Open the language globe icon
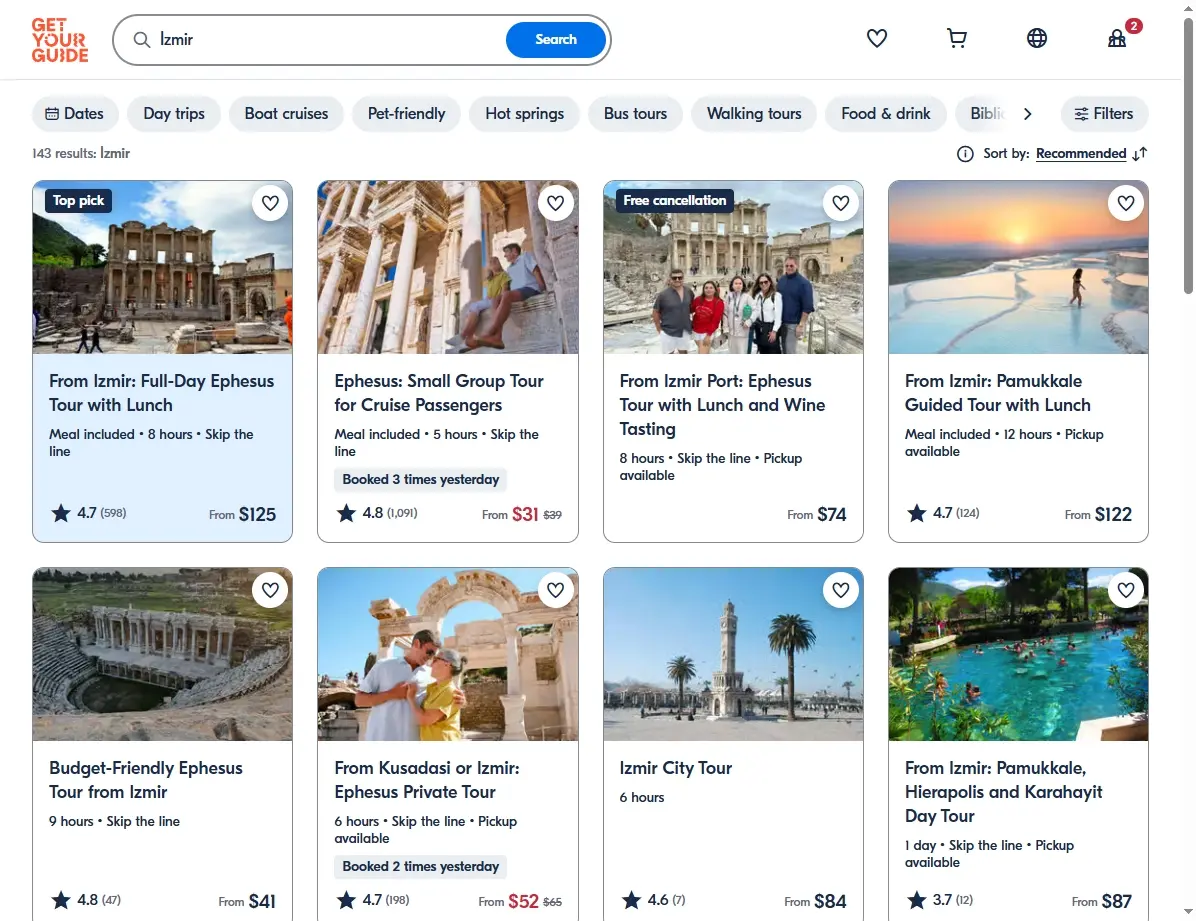The width and height of the screenshot is (1196, 921). (1037, 38)
